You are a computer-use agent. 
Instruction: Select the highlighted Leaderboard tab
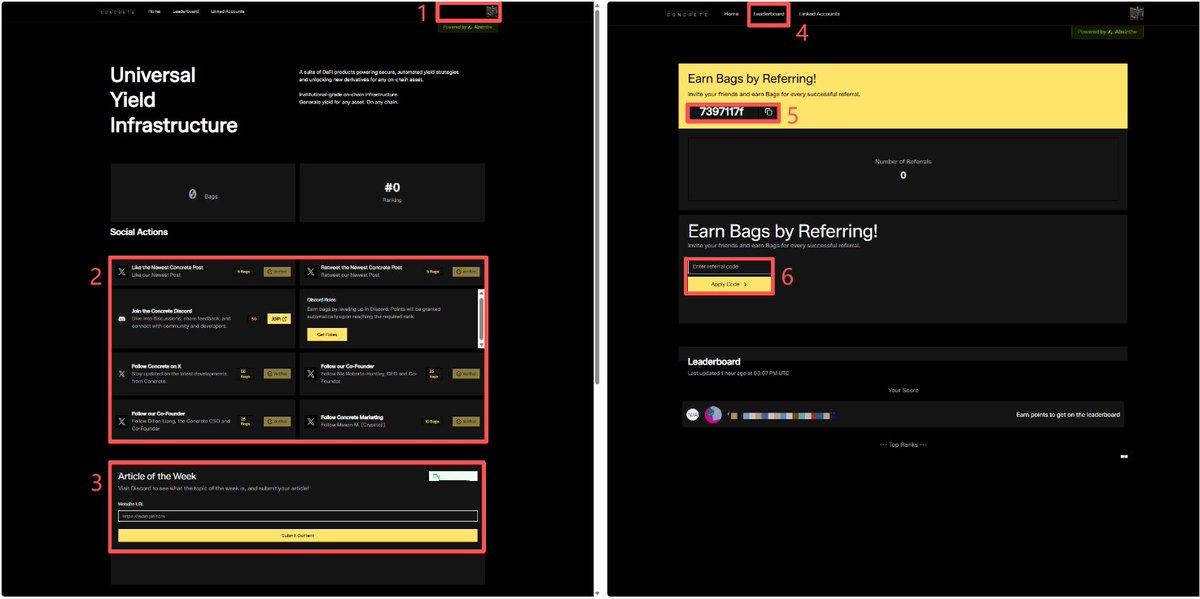(x=769, y=14)
